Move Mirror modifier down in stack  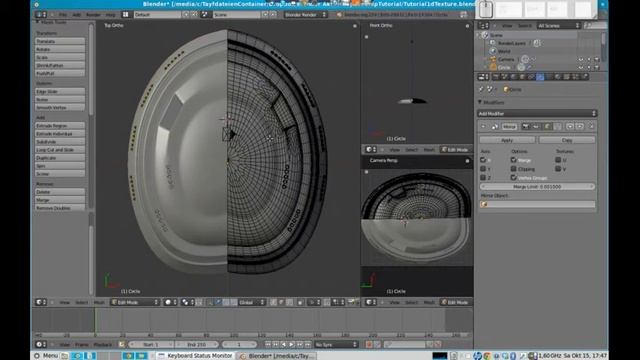[x=580, y=127]
